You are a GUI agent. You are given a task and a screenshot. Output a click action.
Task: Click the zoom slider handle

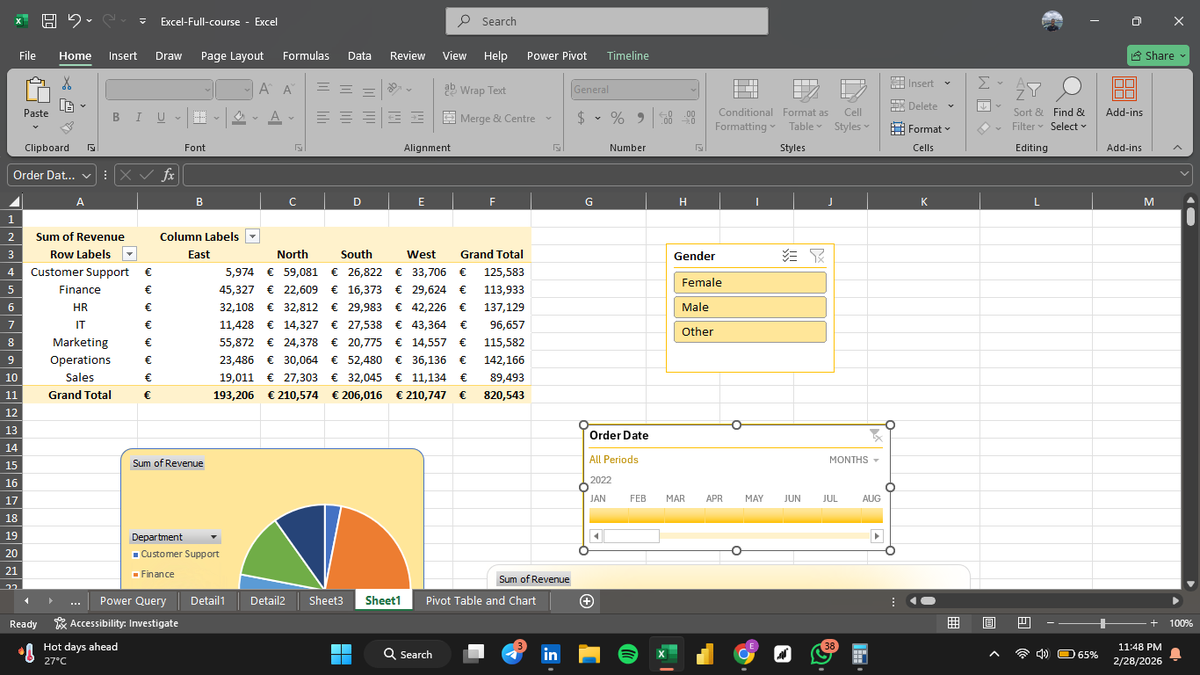[x=1102, y=623]
